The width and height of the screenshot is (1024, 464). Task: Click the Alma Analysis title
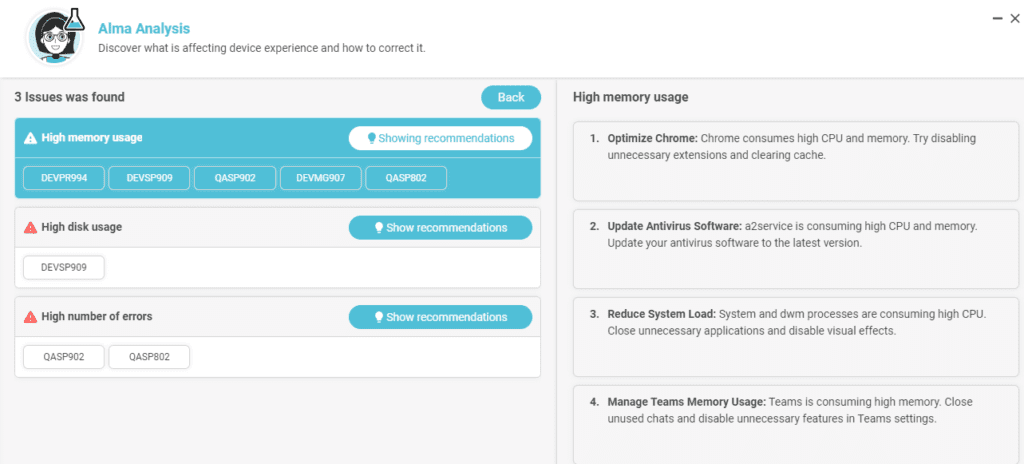(x=144, y=28)
